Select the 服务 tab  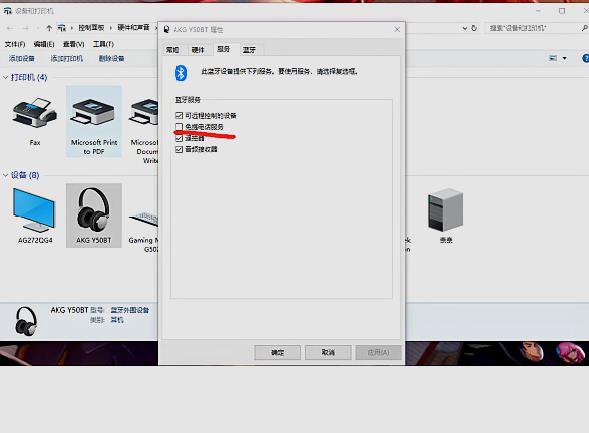[x=224, y=49]
